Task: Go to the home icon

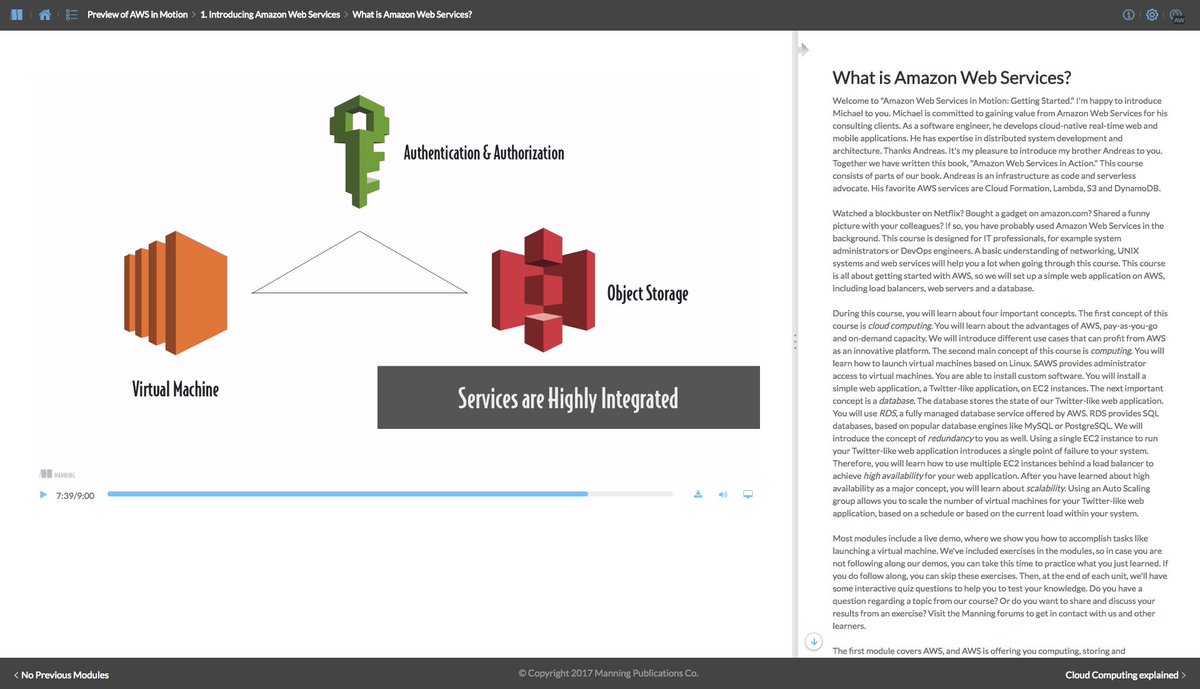Action: [x=44, y=15]
